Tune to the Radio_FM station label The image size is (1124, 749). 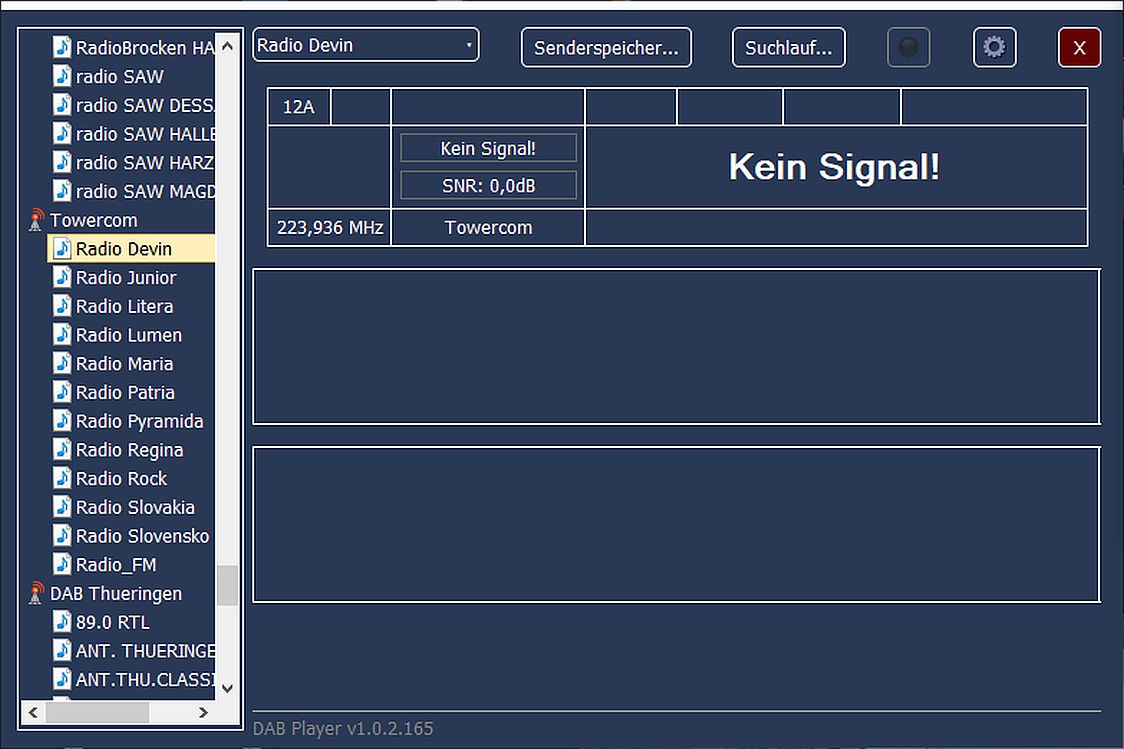tap(116, 565)
